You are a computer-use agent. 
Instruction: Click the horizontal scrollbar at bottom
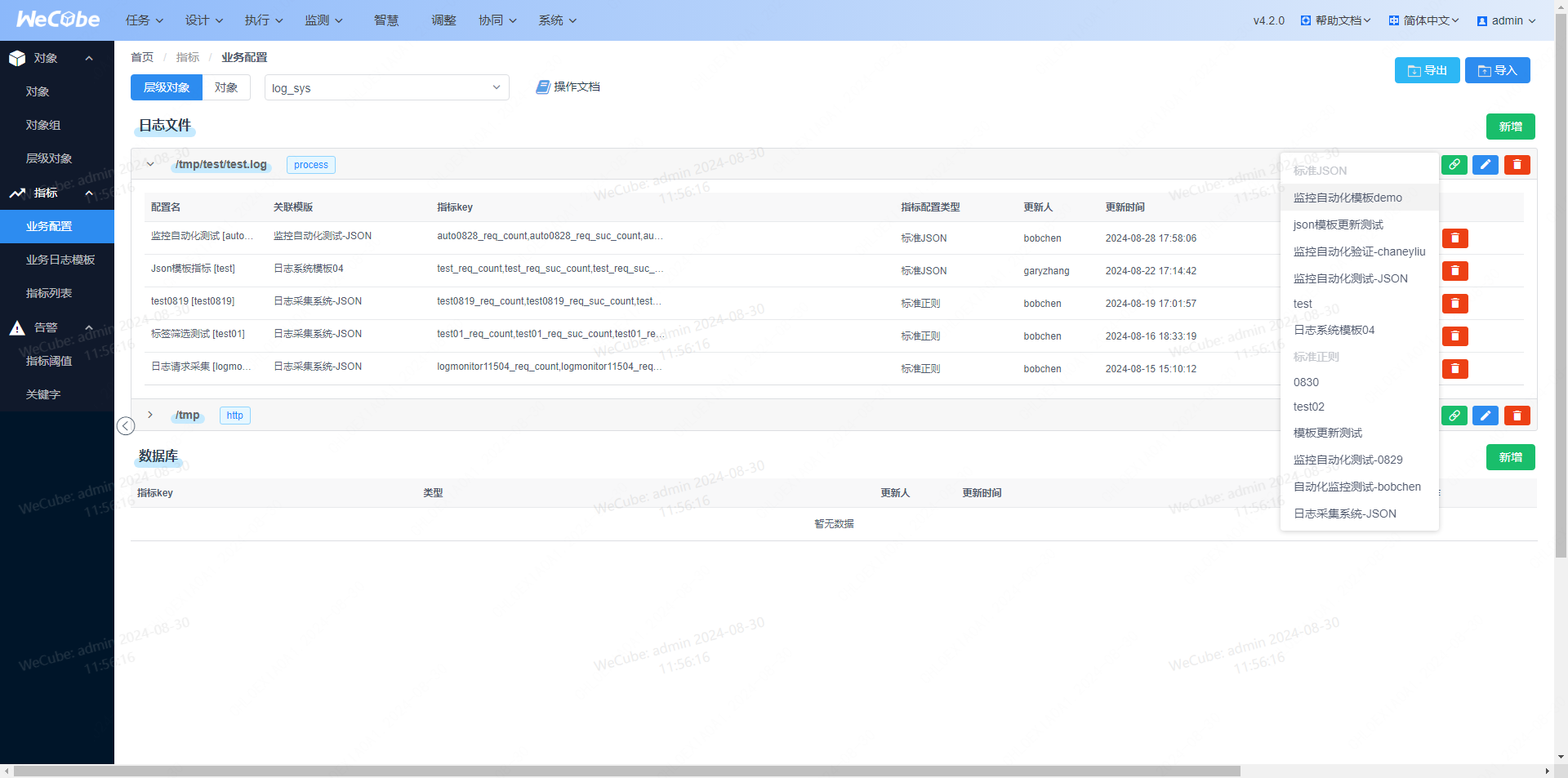pyautogui.click(x=627, y=771)
